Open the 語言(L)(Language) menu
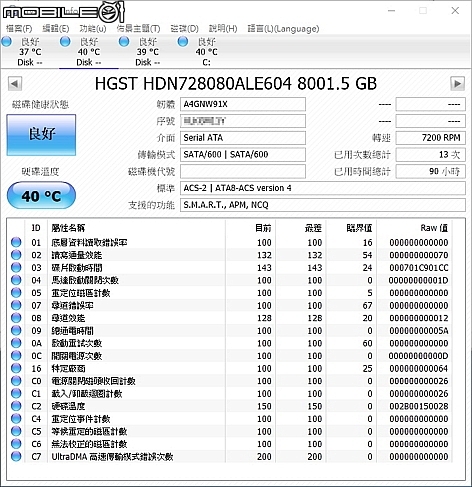The image size is (472, 487). coord(283,29)
